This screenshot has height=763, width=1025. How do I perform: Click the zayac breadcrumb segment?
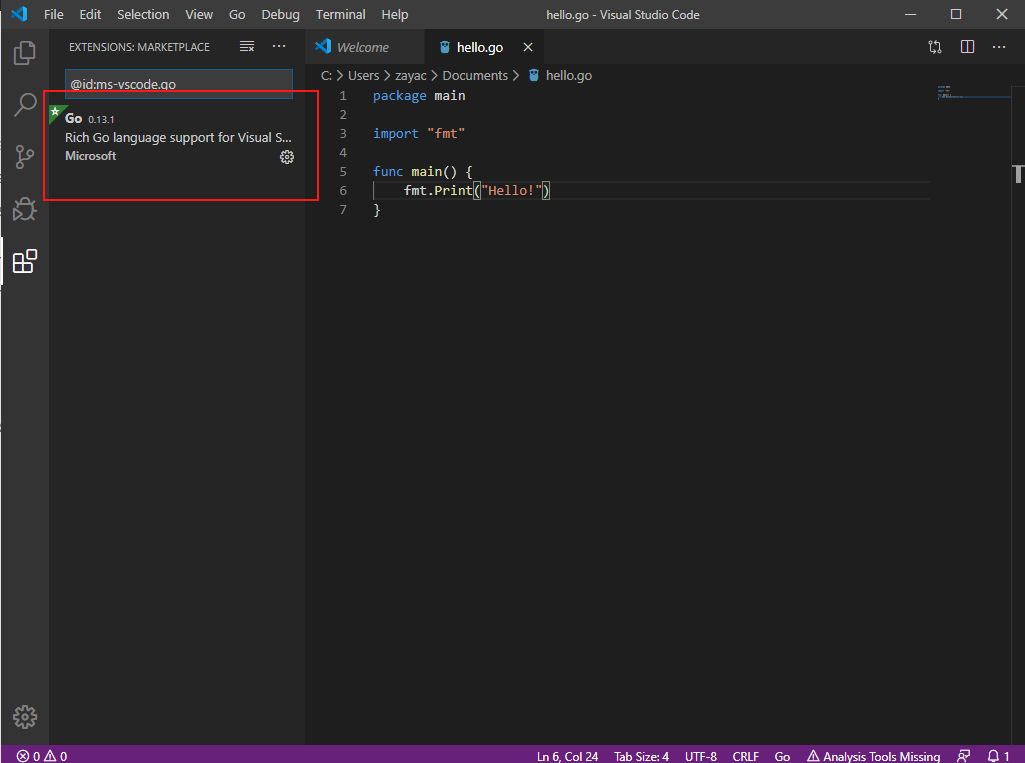click(x=411, y=76)
